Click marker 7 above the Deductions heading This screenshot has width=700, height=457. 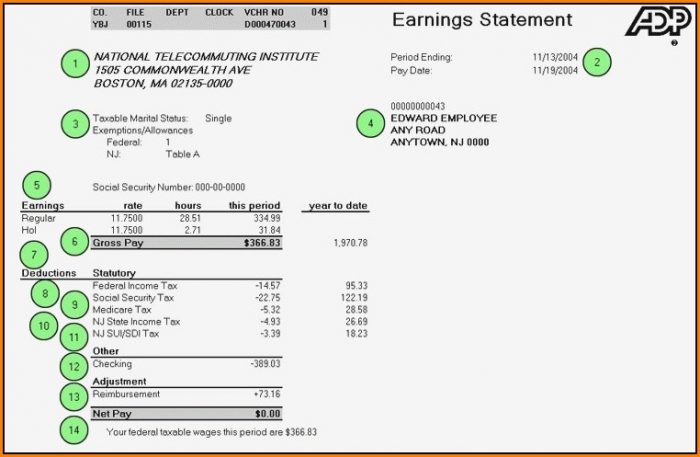click(x=33, y=254)
